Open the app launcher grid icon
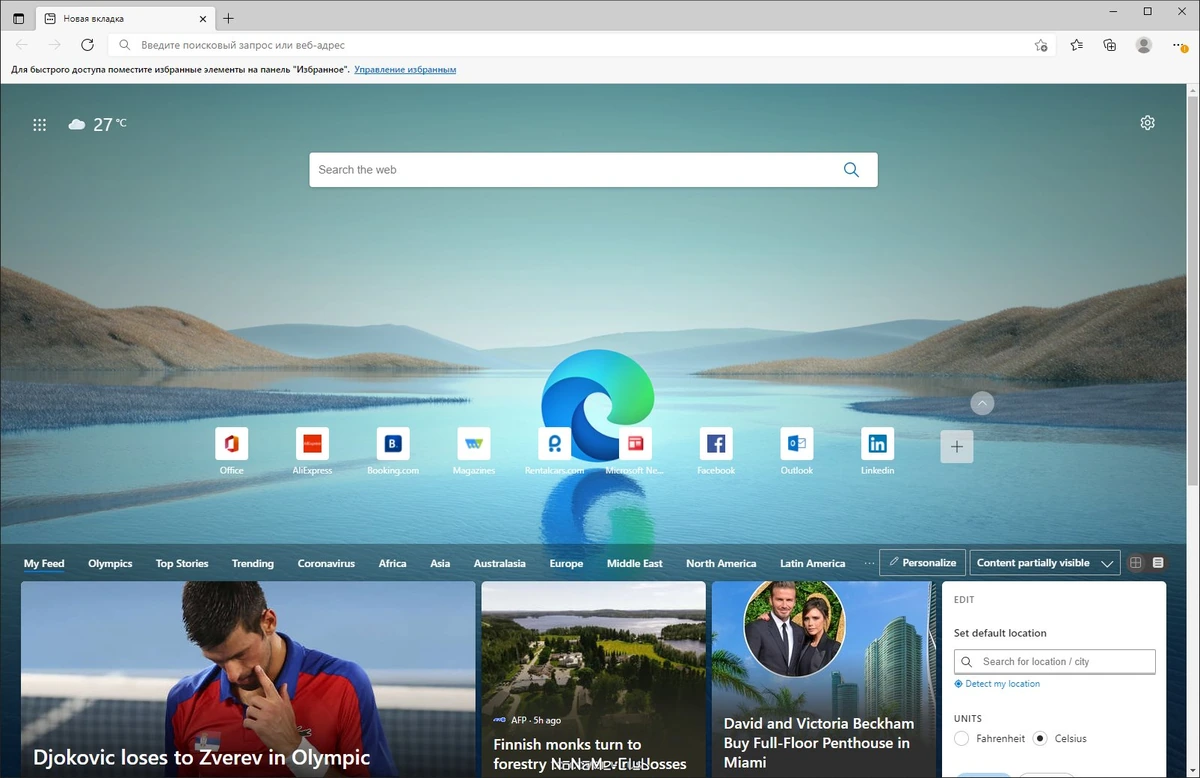 [x=40, y=125]
